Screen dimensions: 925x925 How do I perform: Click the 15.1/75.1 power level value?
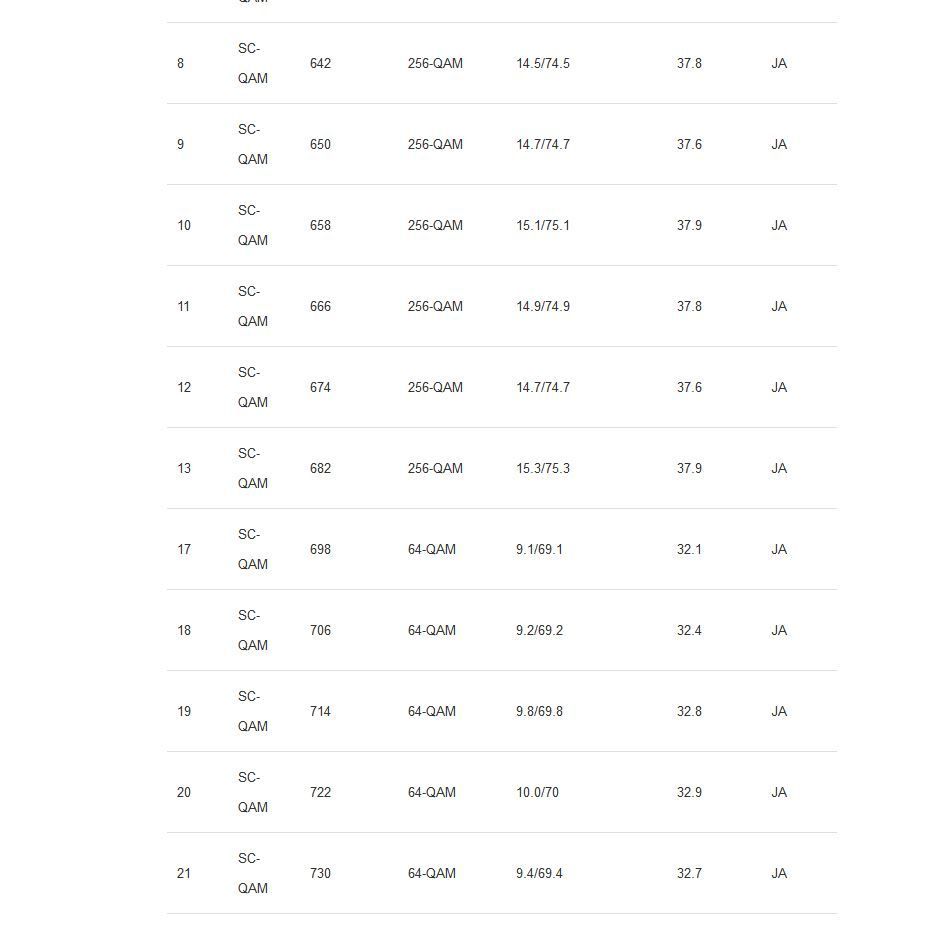point(543,226)
